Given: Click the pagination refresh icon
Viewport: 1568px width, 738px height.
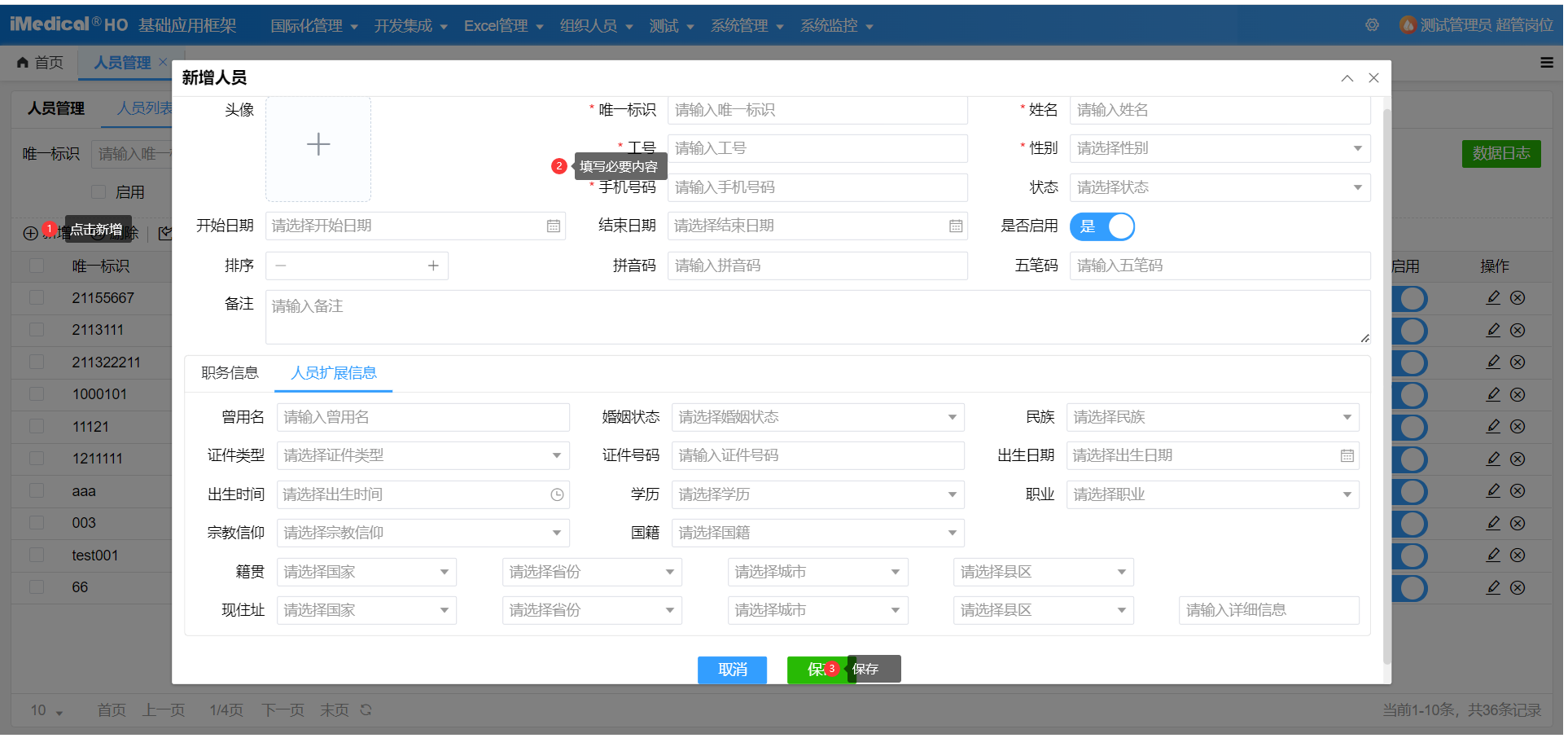Looking at the screenshot, I should click(366, 710).
